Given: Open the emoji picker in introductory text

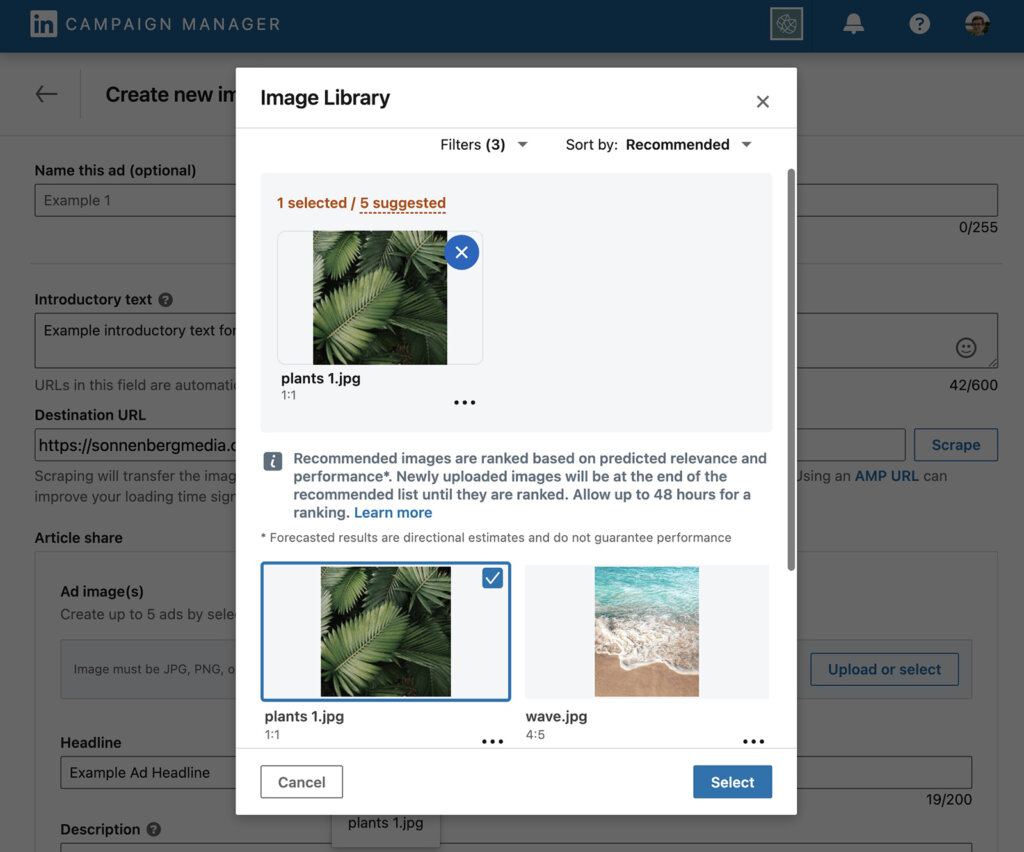Looking at the screenshot, I should 965,347.
